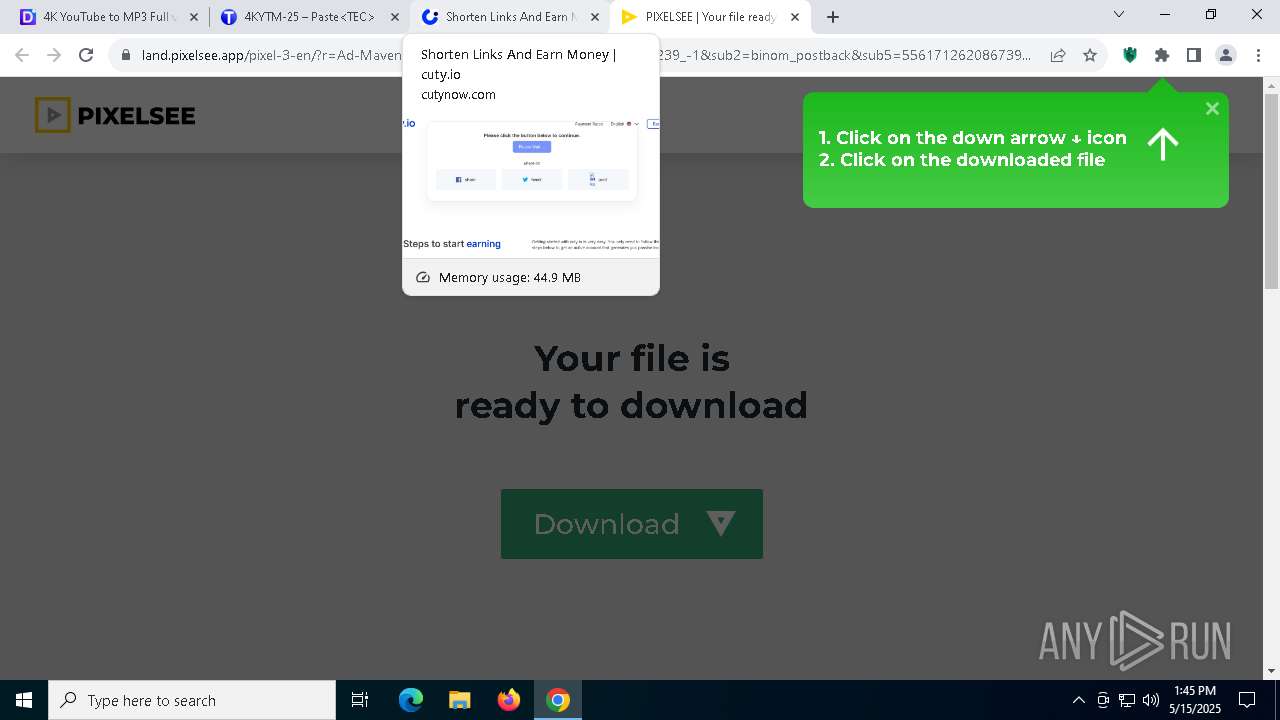Screen dimensions: 1280x720
Task: Close the PIXELSEE tab
Action: 795,17
